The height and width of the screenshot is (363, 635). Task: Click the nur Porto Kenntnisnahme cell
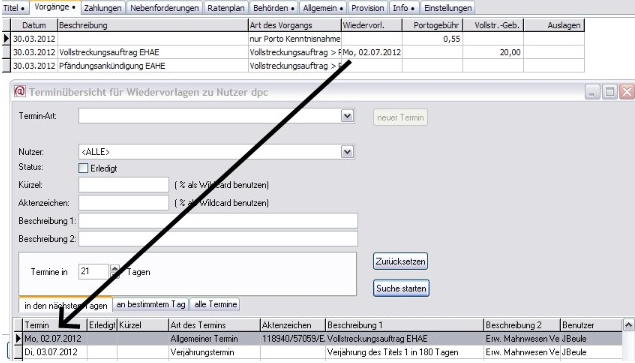point(295,39)
